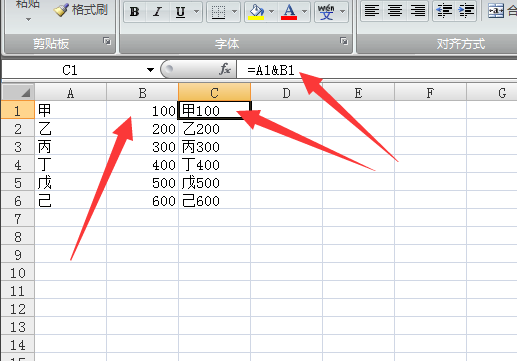Select row 1 header

point(18,110)
